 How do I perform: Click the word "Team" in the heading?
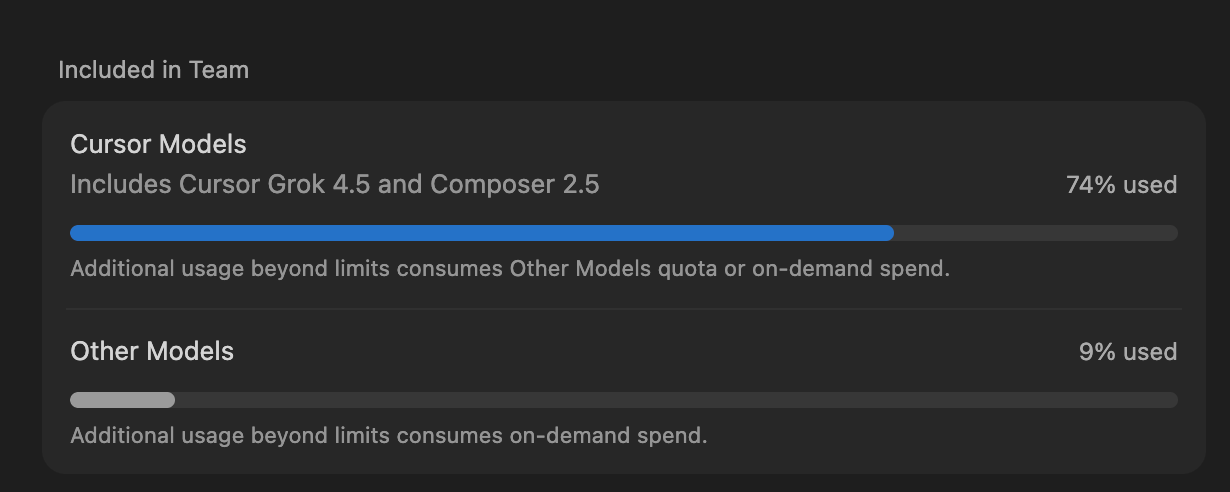tap(221, 70)
